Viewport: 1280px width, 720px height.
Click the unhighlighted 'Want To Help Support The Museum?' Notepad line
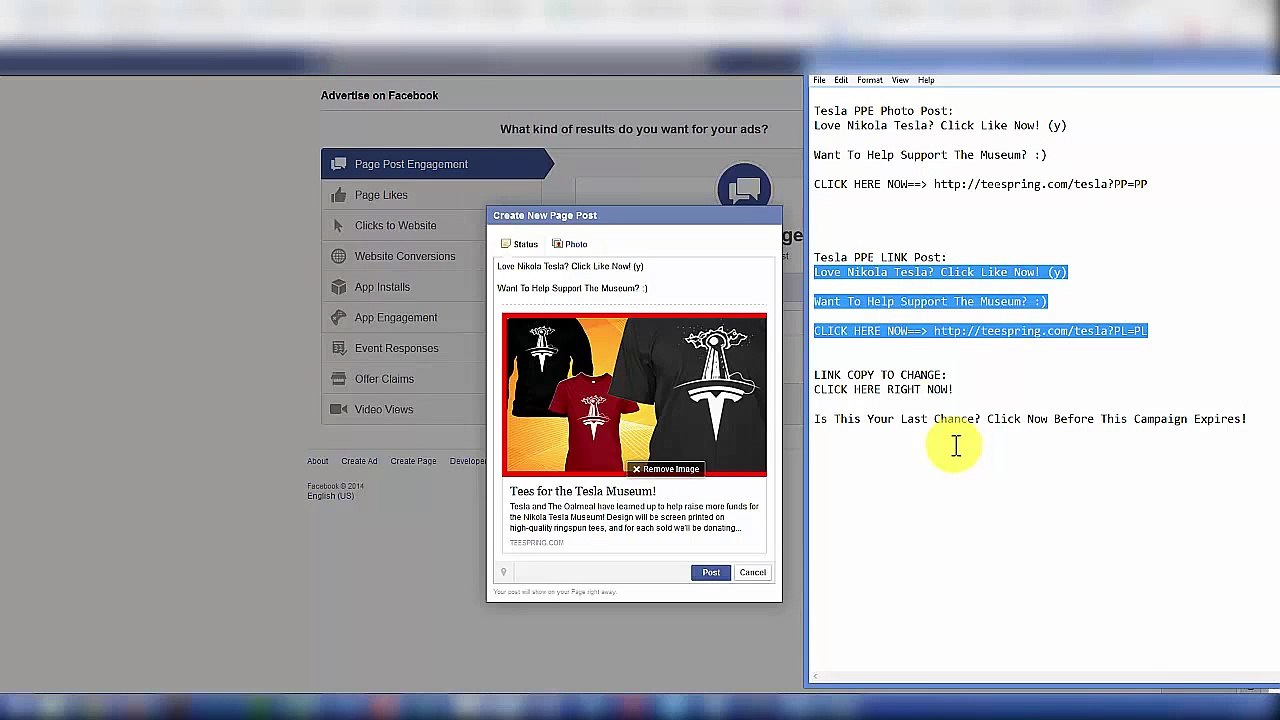point(930,155)
